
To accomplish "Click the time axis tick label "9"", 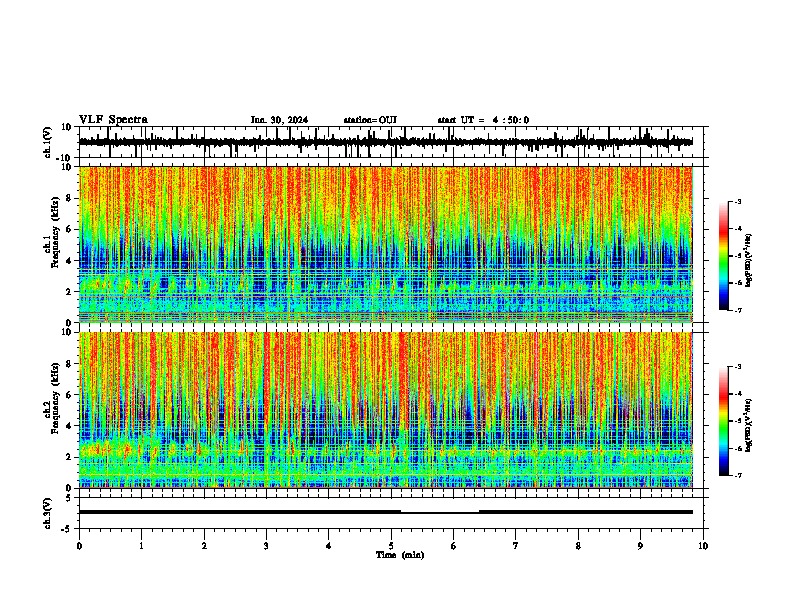I will [x=640, y=546].
